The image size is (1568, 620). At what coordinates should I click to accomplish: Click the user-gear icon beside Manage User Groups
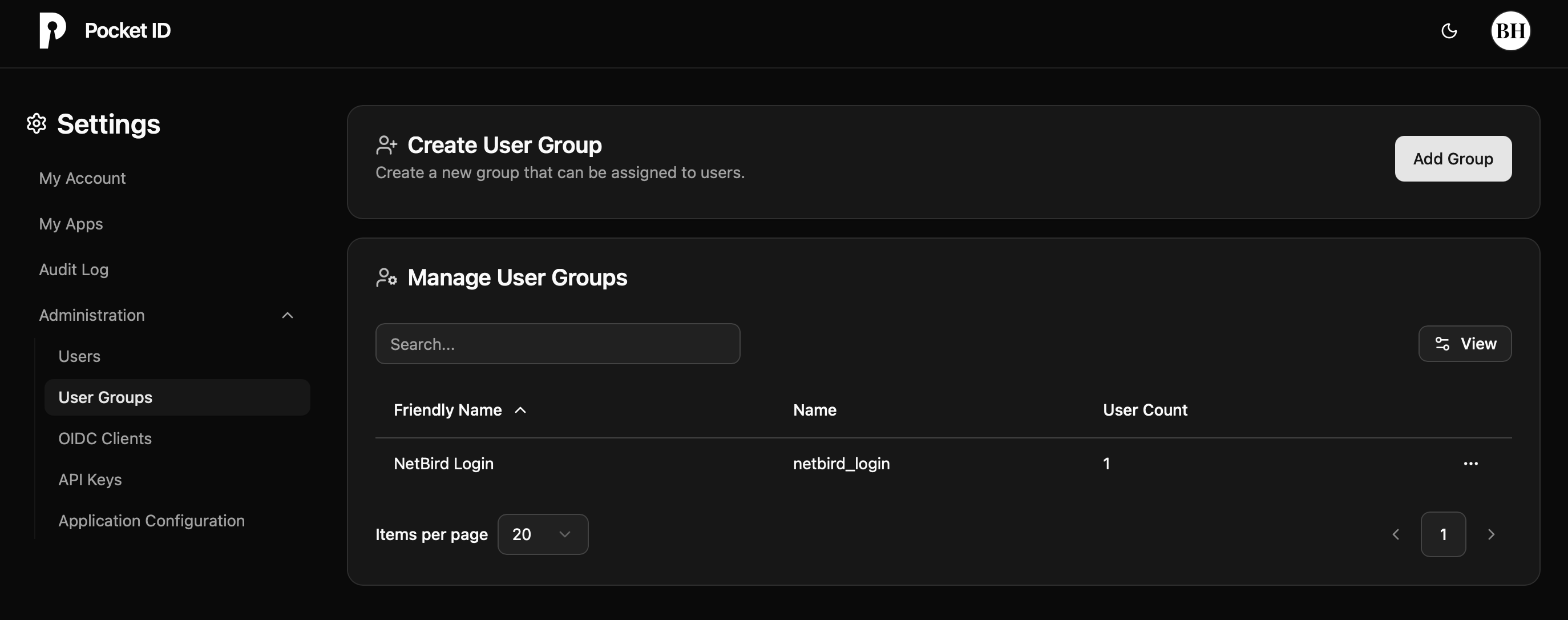(386, 277)
